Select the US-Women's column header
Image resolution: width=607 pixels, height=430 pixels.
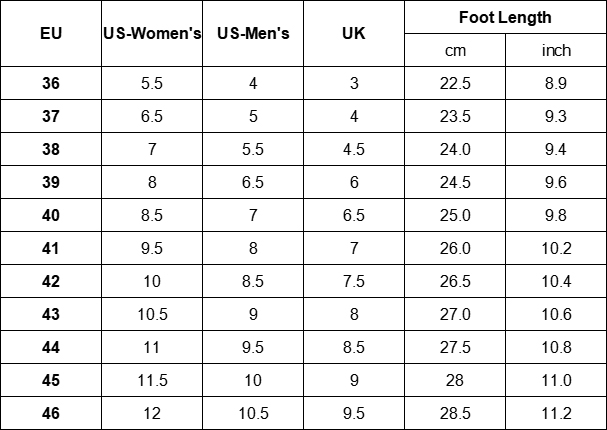pyautogui.click(x=152, y=33)
